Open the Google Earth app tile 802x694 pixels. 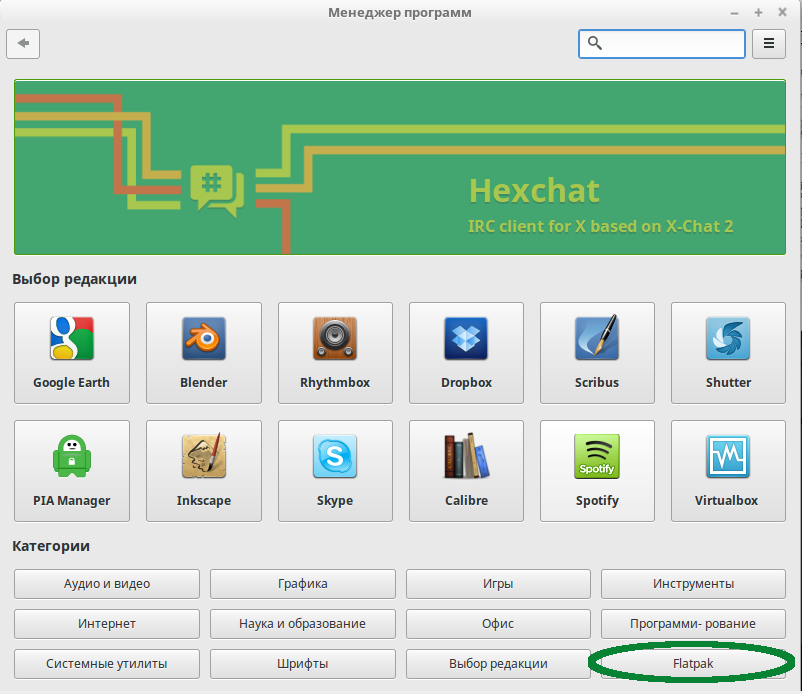pos(72,352)
